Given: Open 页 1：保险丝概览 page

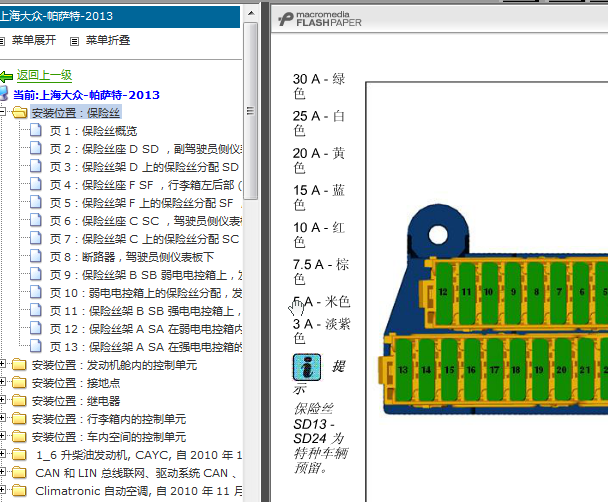Looking at the screenshot, I should (93, 131).
